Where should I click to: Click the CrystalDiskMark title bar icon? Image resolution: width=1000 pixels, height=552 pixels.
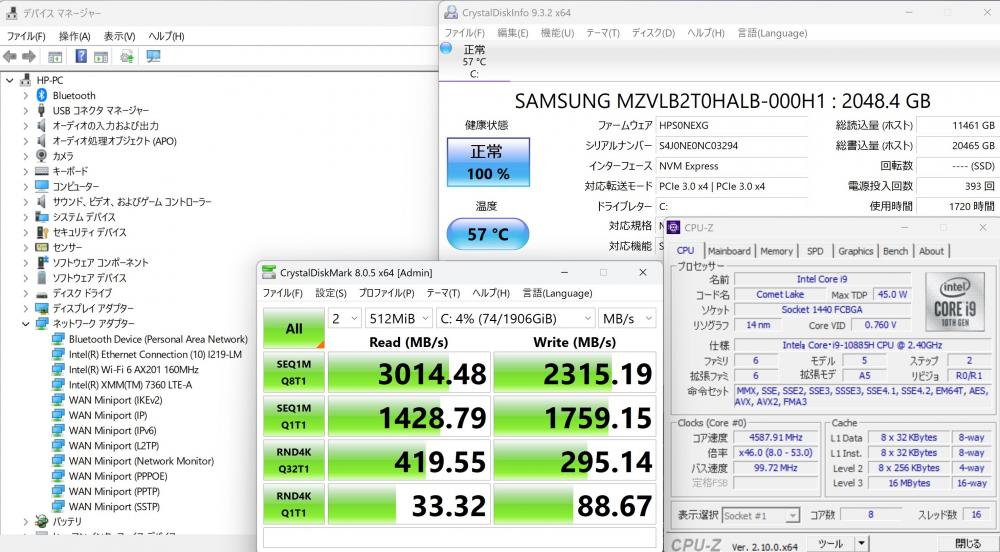point(269,272)
